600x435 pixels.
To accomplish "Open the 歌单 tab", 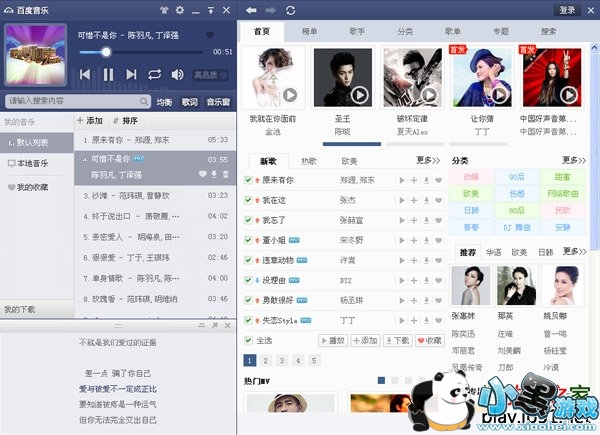I will 453,31.
